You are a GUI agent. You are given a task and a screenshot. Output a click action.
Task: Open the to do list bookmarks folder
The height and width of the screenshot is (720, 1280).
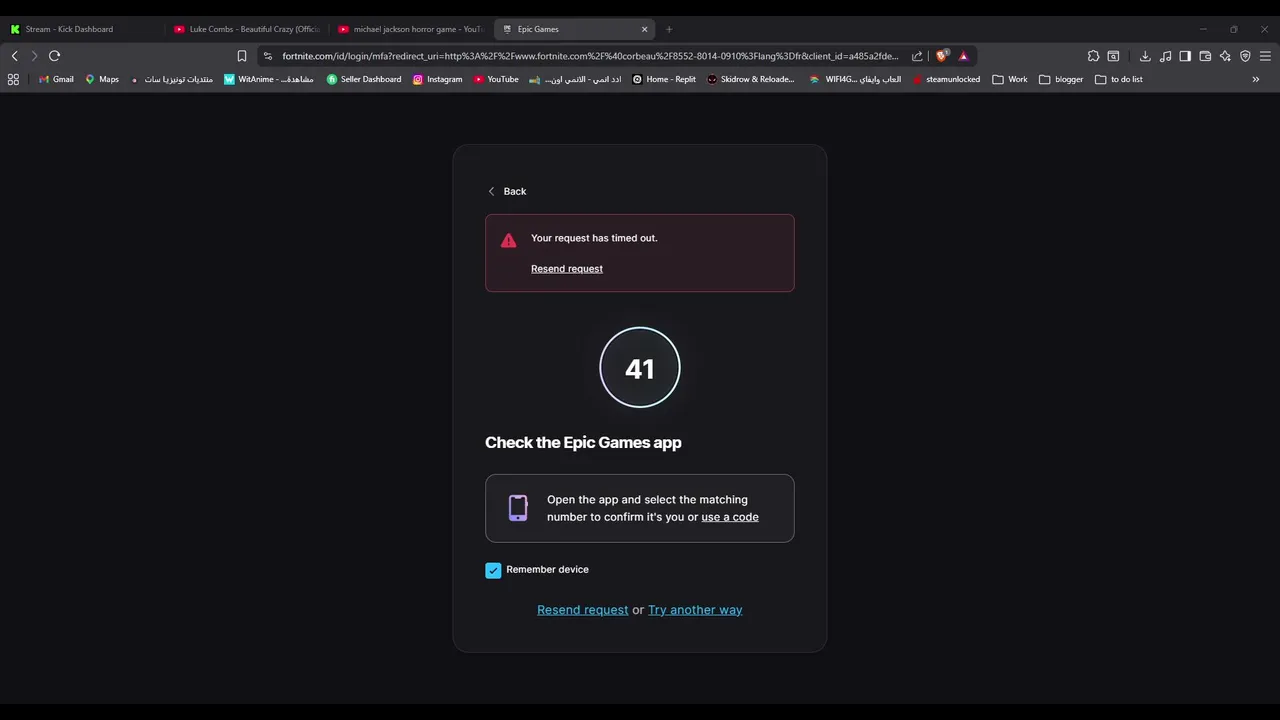point(1119,79)
